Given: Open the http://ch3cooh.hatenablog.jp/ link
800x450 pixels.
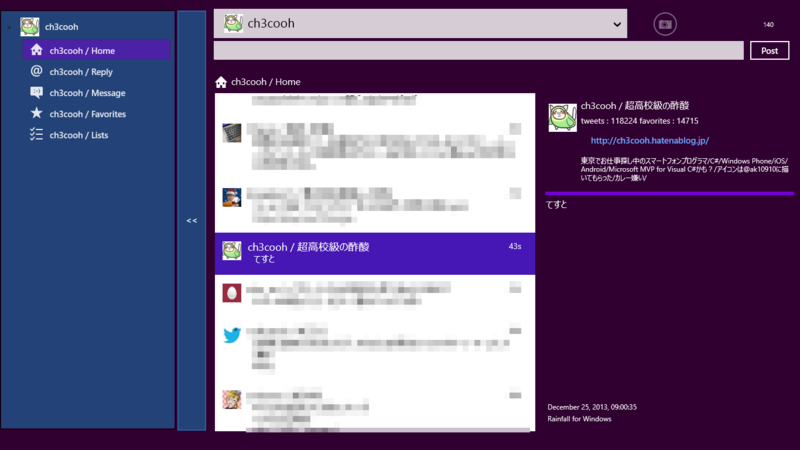Looking at the screenshot, I should pyautogui.click(x=649, y=140).
